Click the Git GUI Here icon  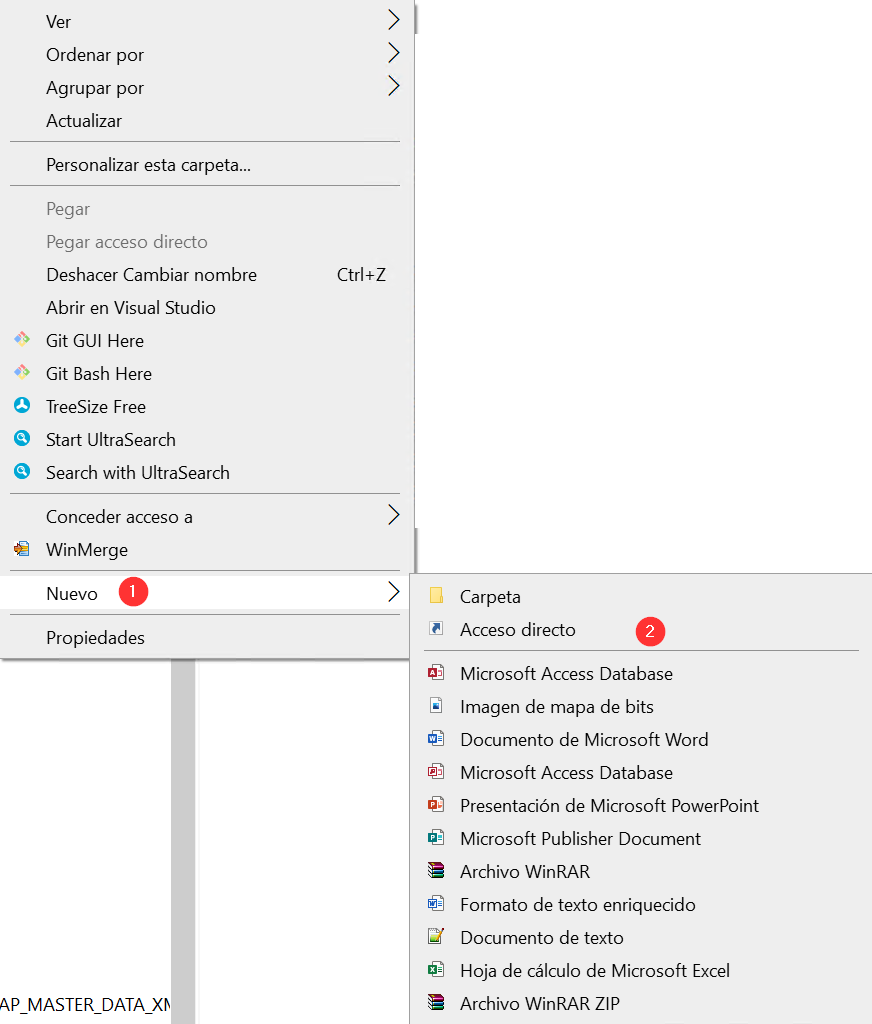pyautogui.click(x=22, y=339)
